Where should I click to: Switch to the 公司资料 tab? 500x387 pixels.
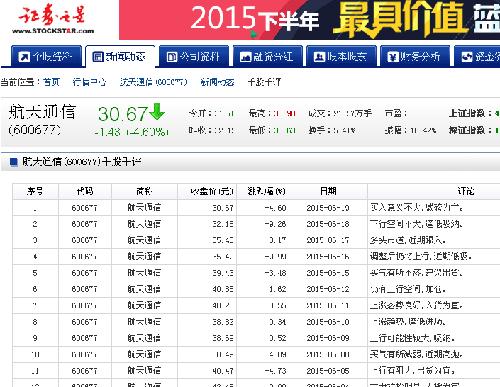point(194,56)
